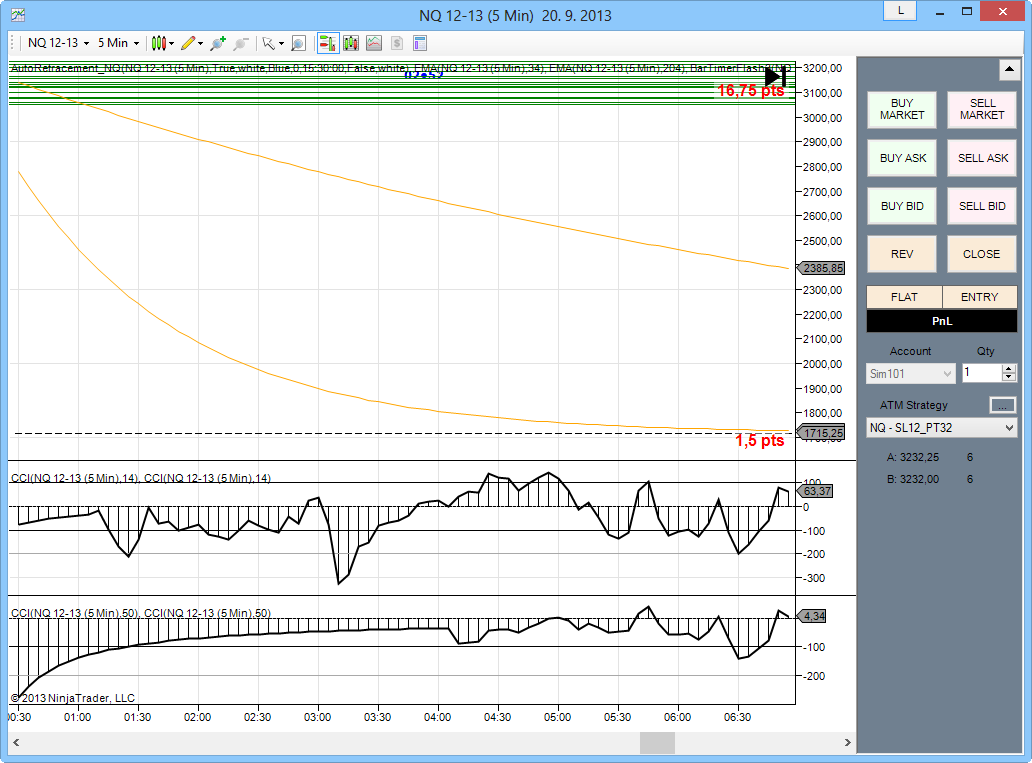Open the 5 Min interval dropdown

coord(118,43)
